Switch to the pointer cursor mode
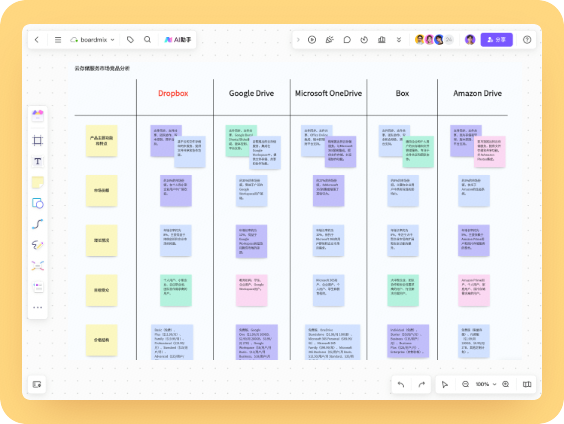This screenshot has height=424, width=564. pos(445,384)
